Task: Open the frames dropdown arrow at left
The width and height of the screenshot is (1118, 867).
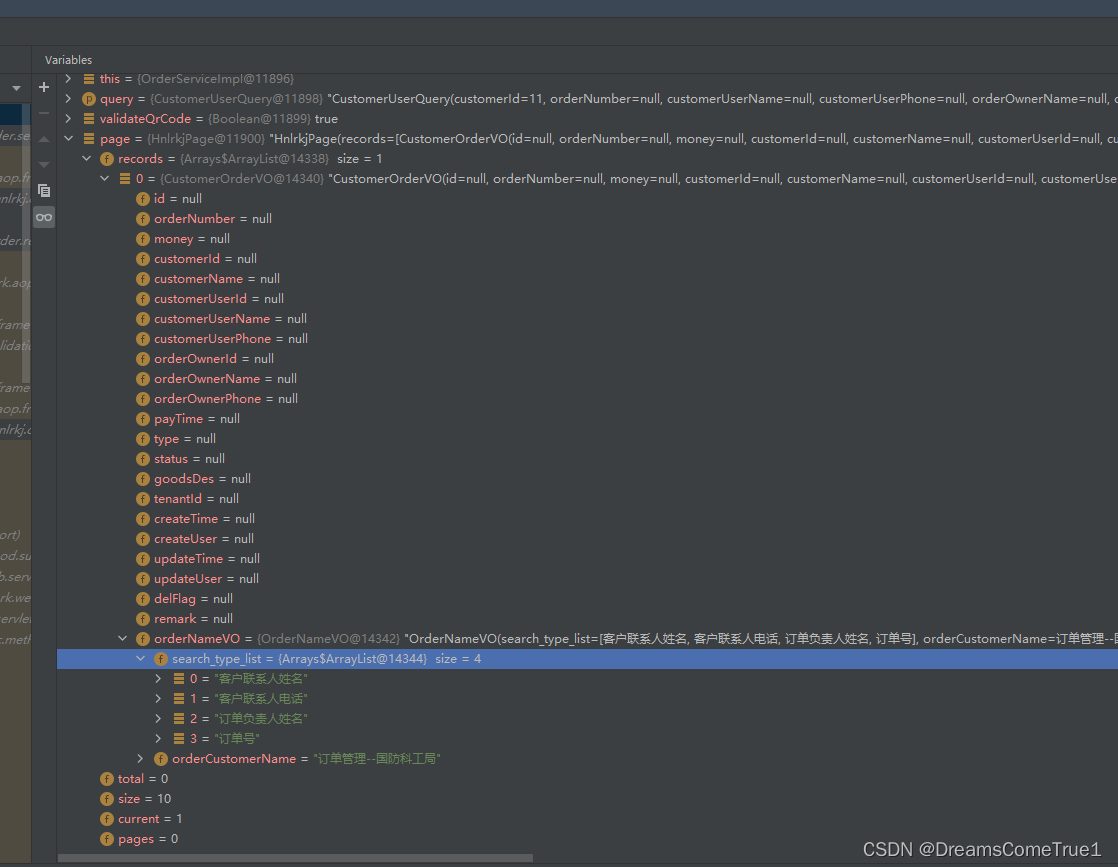Action: [16, 88]
